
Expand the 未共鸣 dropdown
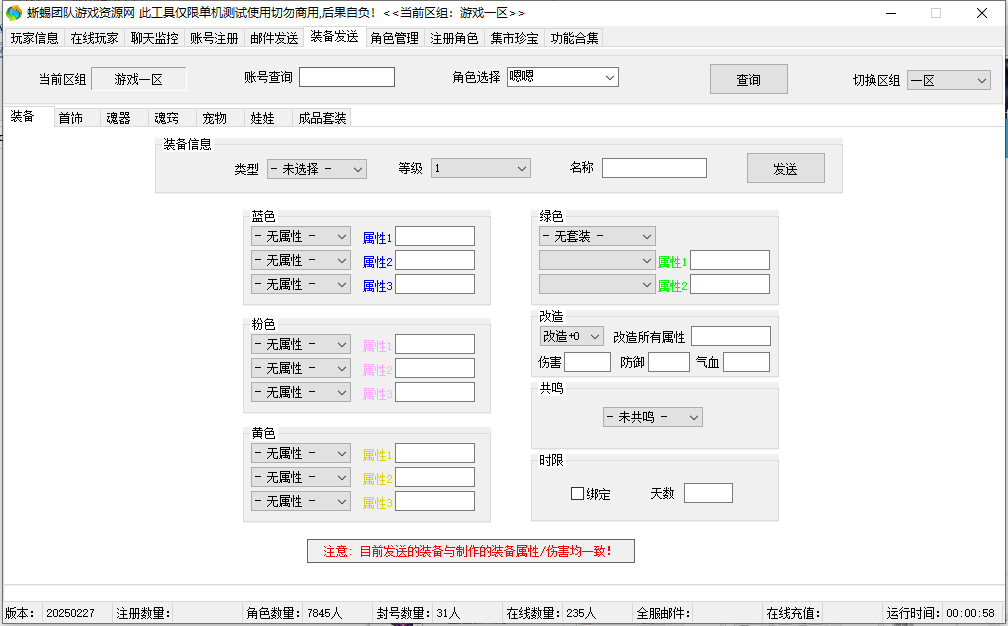coord(652,417)
